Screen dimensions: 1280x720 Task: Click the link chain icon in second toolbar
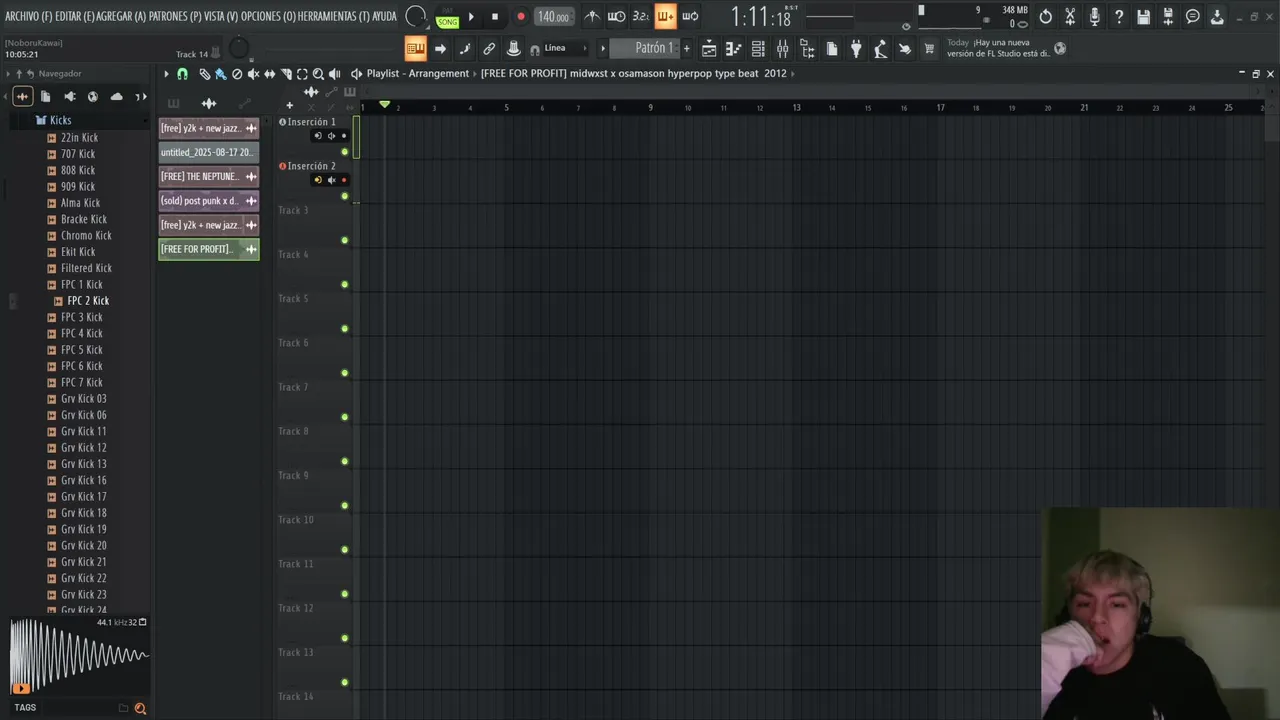click(x=489, y=49)
